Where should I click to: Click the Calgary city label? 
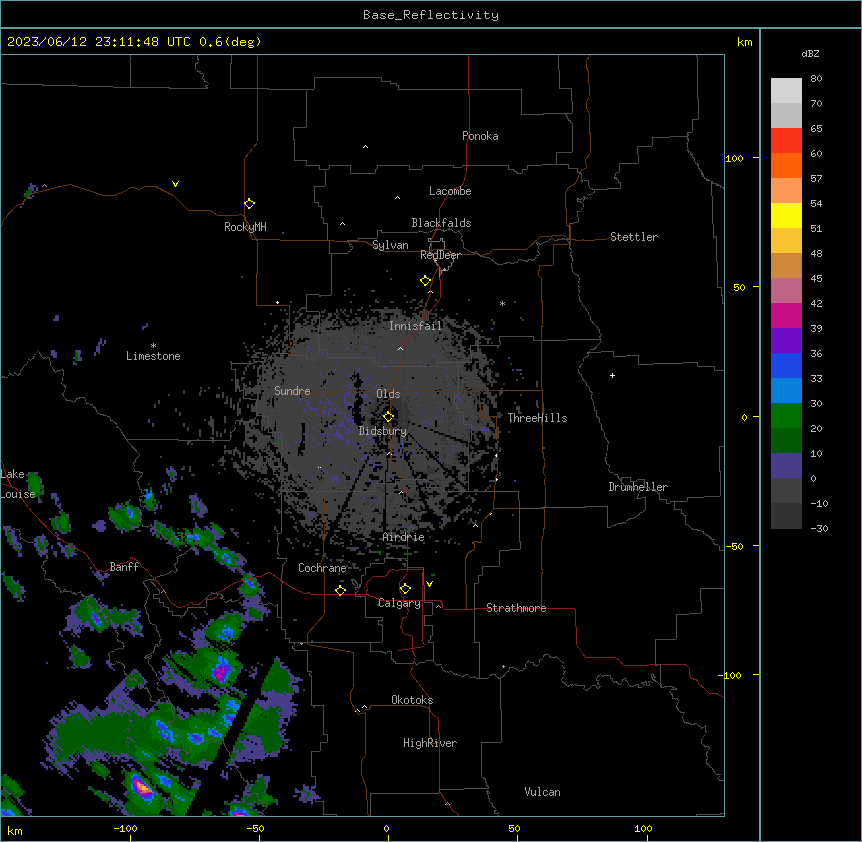[399, 603]
